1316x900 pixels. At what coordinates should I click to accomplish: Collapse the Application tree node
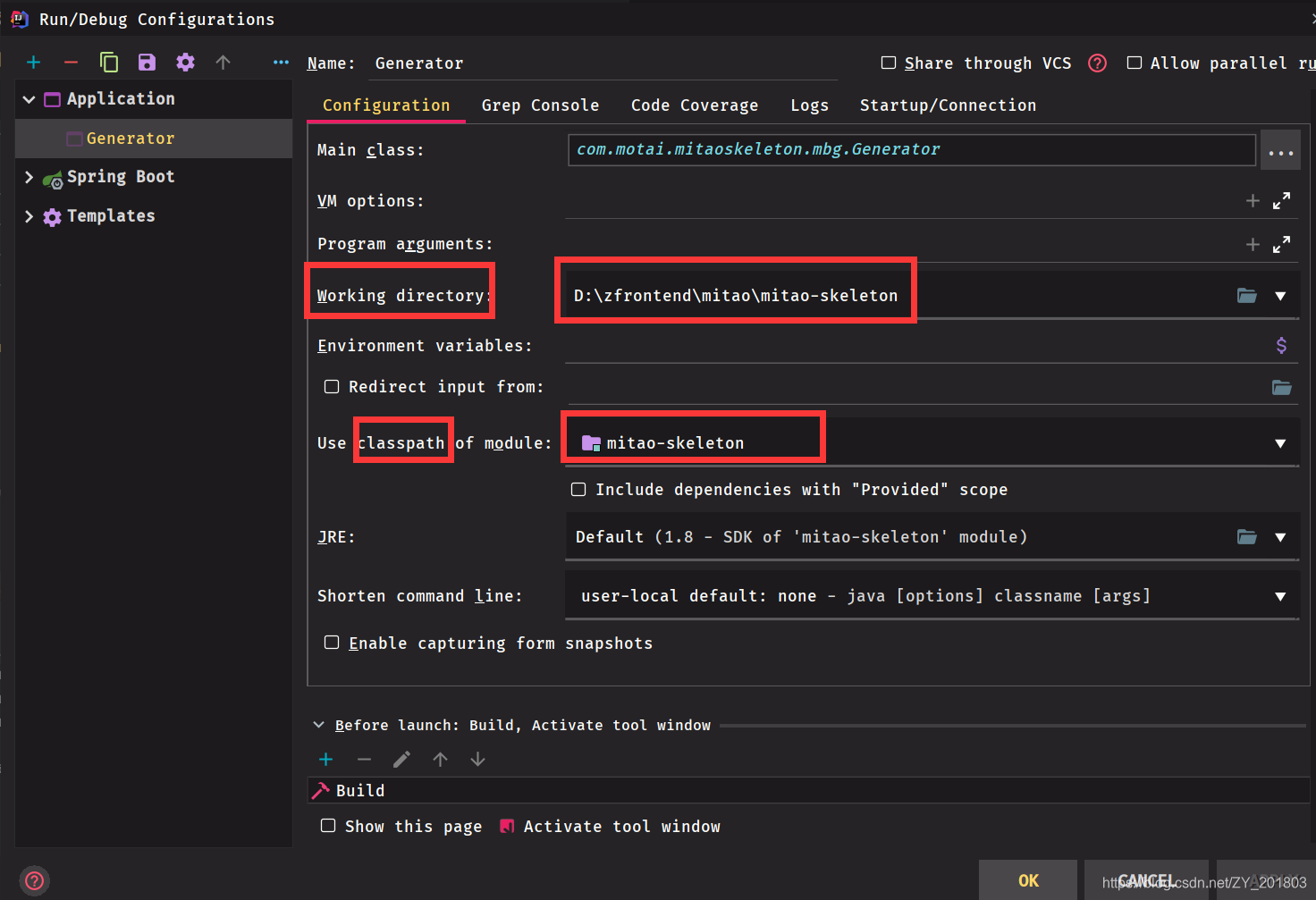pos(29,99)
